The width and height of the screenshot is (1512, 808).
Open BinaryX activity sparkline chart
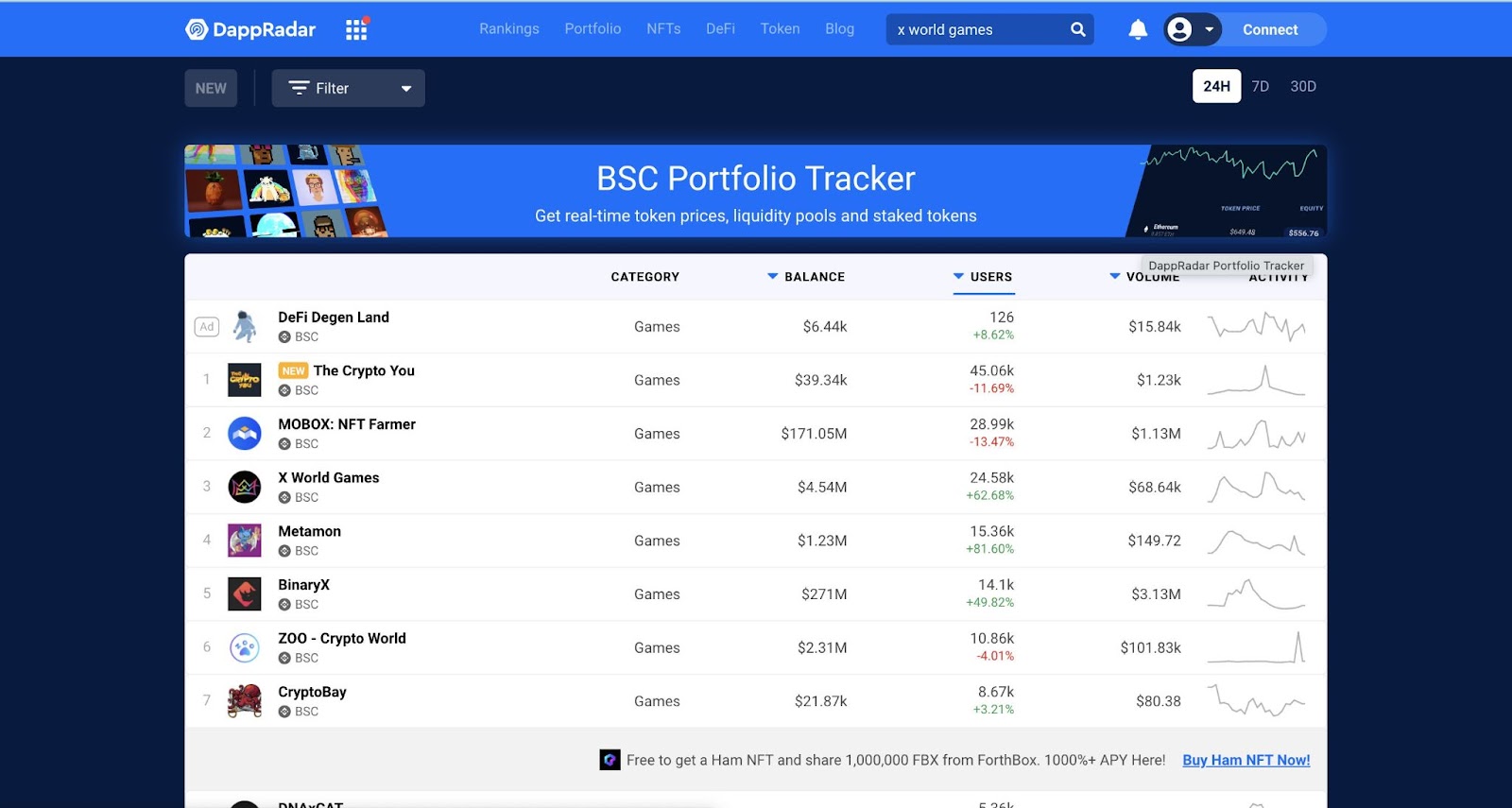(x=1257, y=594)
